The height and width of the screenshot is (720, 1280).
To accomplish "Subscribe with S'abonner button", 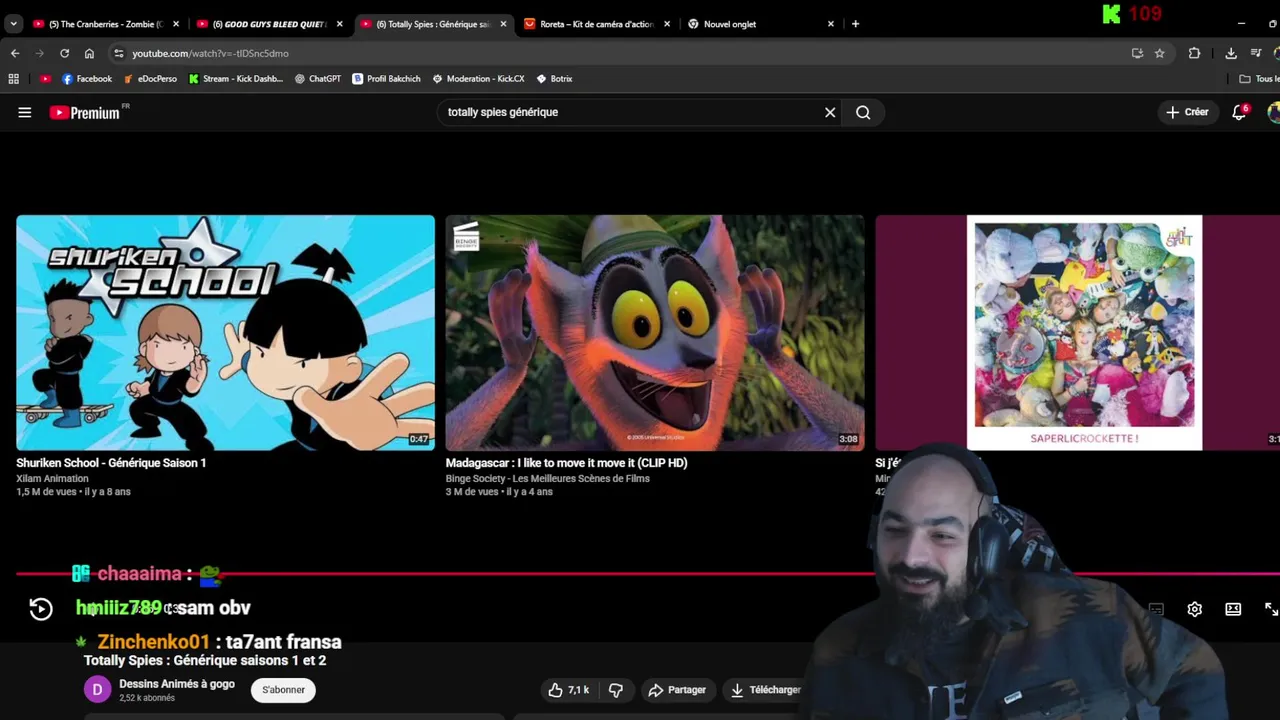I will point(283,690).
